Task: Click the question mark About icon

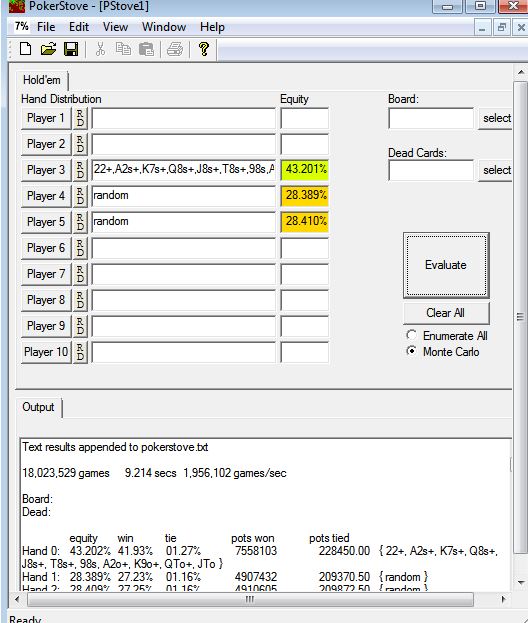Action: (204, 49)
